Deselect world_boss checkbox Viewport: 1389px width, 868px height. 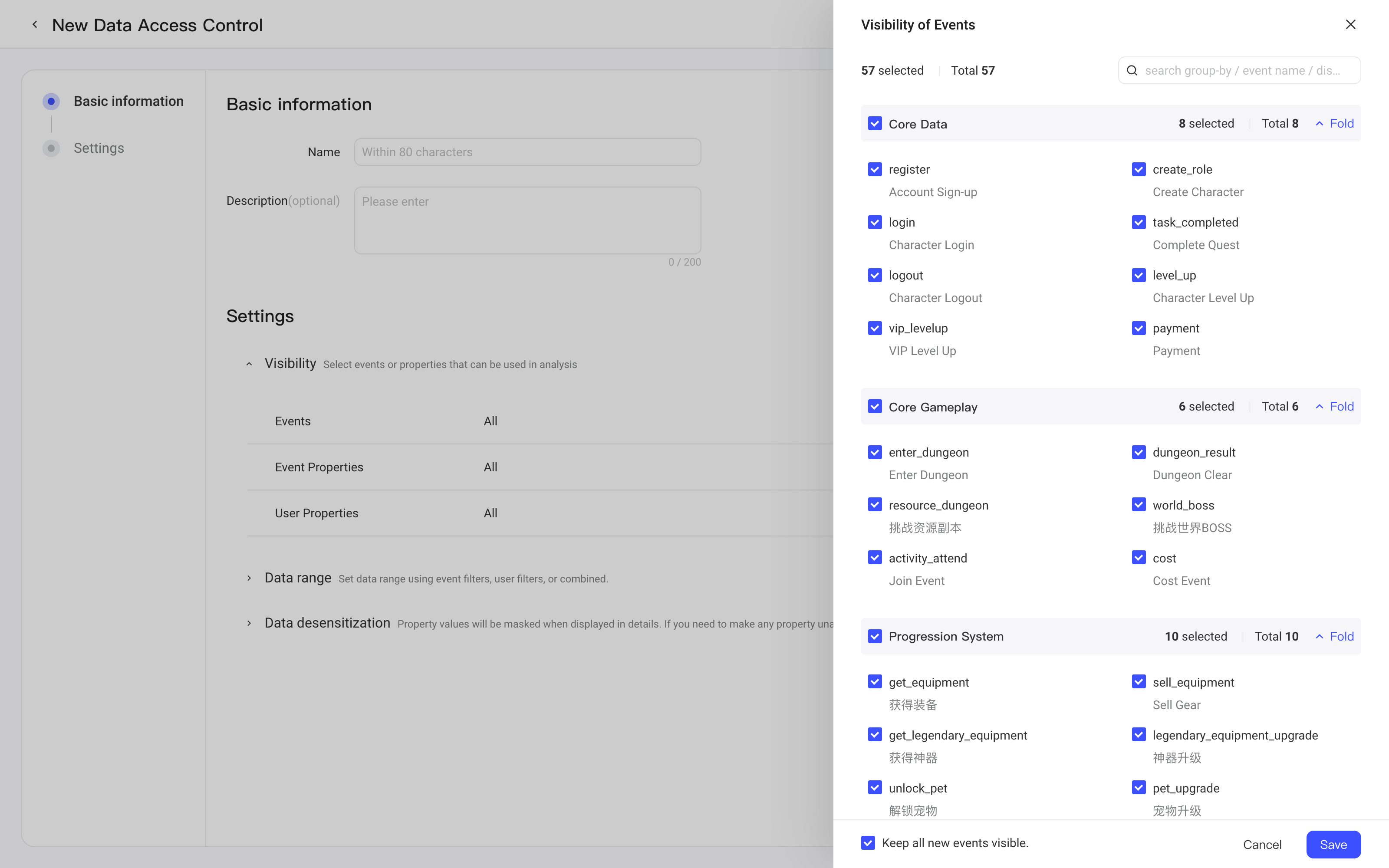1139,505
